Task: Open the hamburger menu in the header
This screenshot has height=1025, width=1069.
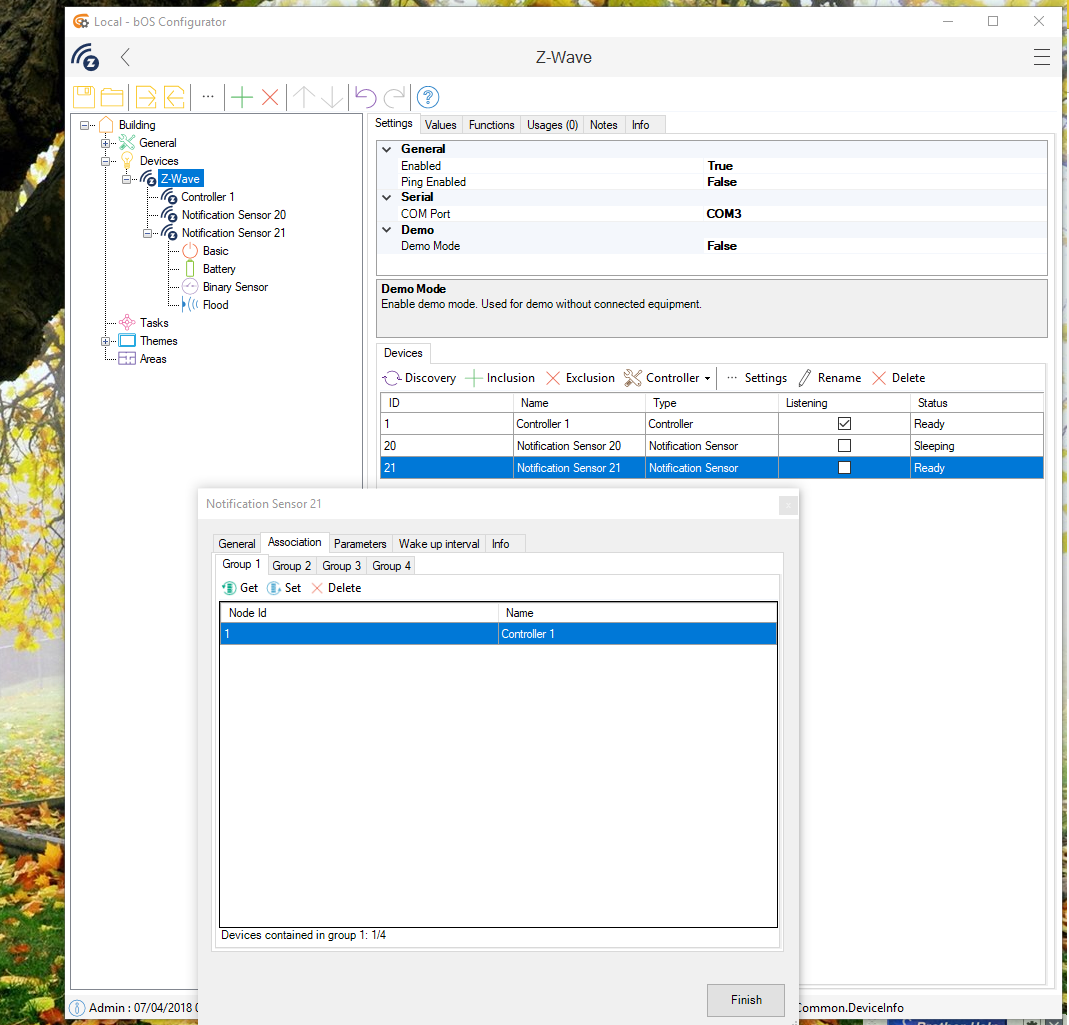Action: coord(1042,57)
